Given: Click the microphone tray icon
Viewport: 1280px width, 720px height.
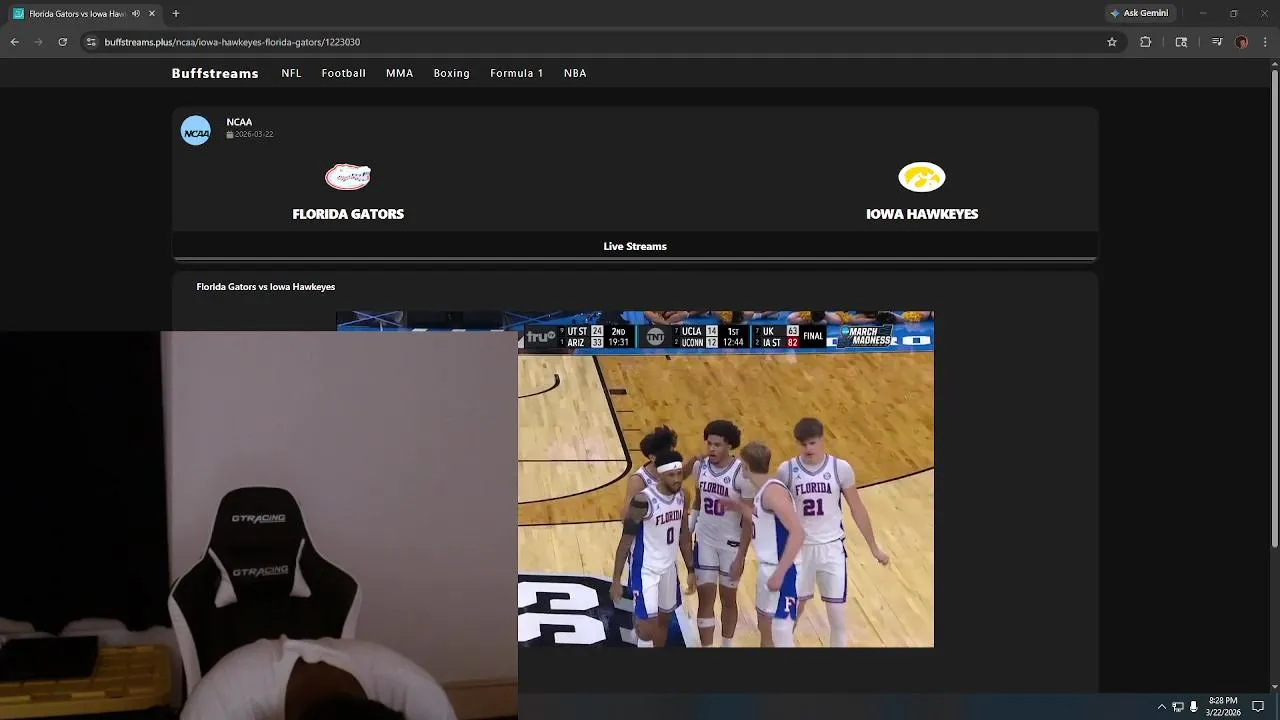Looking at the screenshot, I should point(1193,707).
